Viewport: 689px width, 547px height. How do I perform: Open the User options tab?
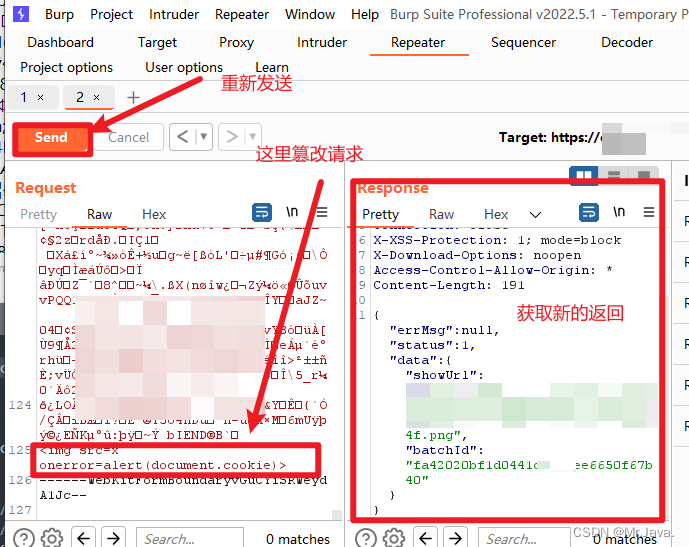(x=184, y=67)
